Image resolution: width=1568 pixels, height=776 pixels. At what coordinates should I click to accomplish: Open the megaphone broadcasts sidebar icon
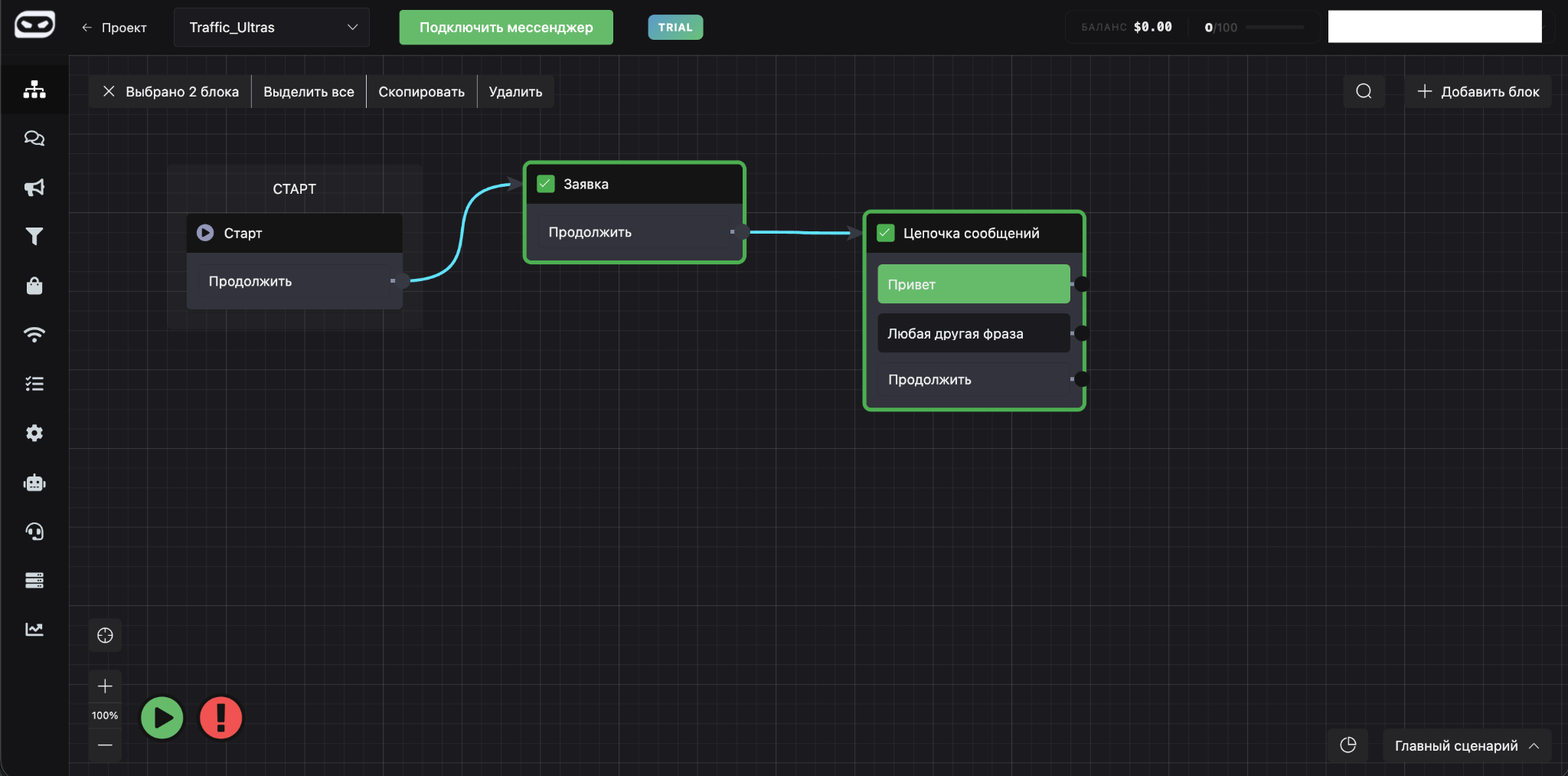[x=34, y=188]
